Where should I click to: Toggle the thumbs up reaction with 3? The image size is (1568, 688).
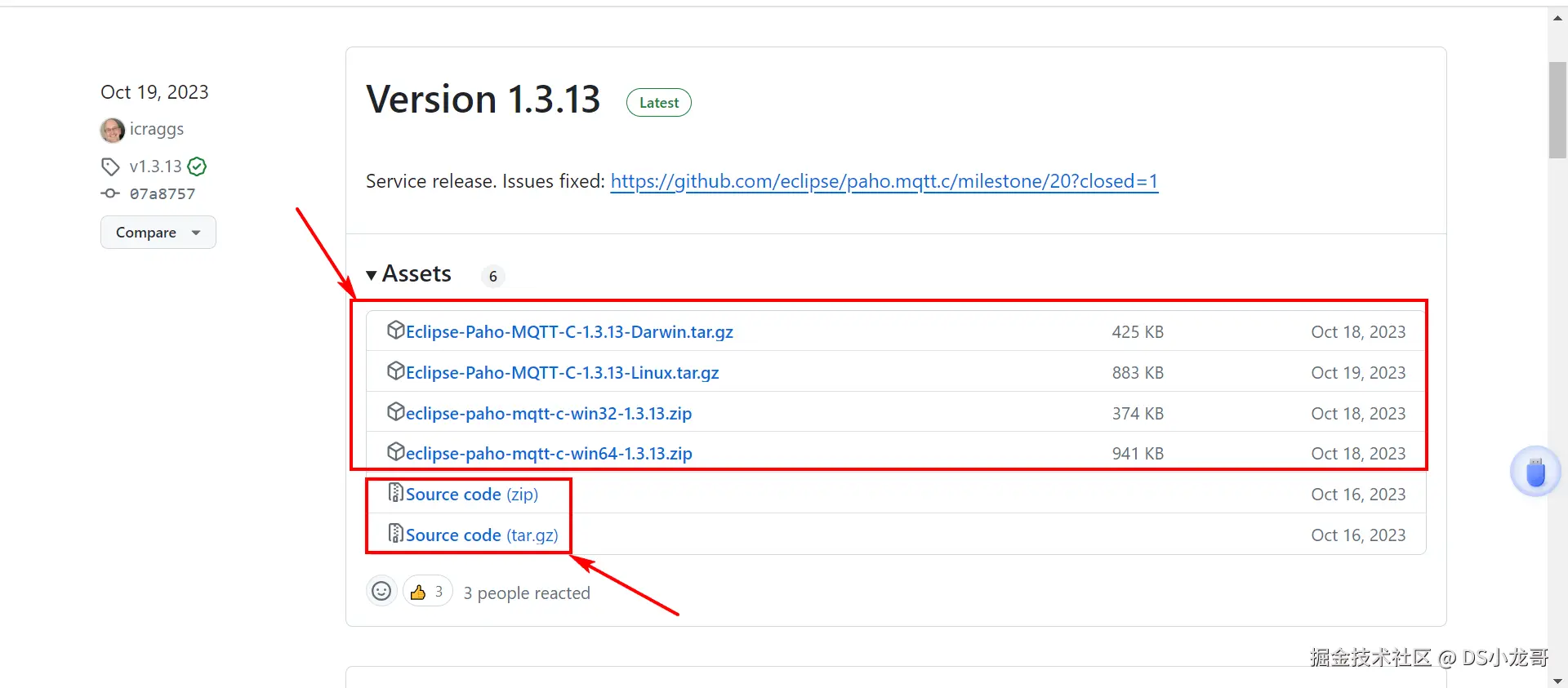(427, 592)
